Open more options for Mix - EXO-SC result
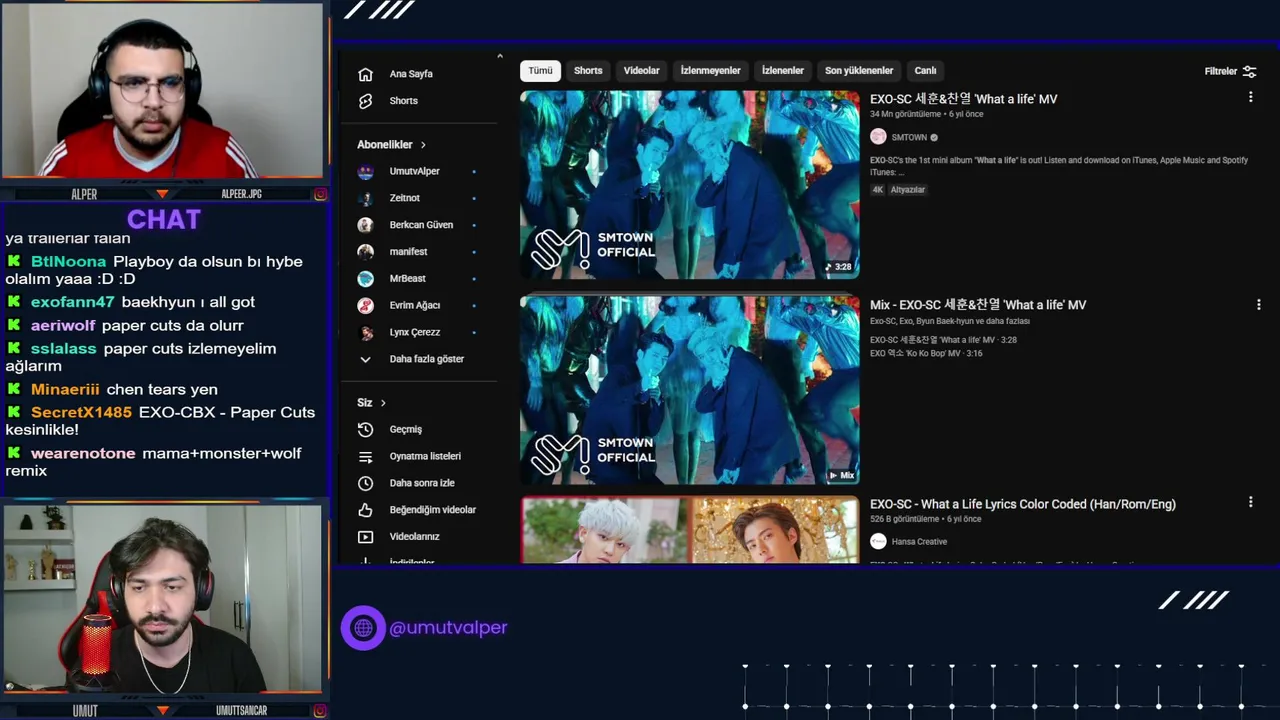The width and height of the screenshot is (1280, 720). (x=1258, y=304)
